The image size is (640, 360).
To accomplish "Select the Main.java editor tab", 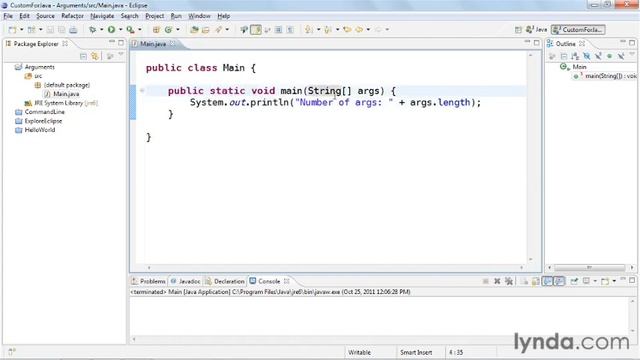I will (153, 44).
